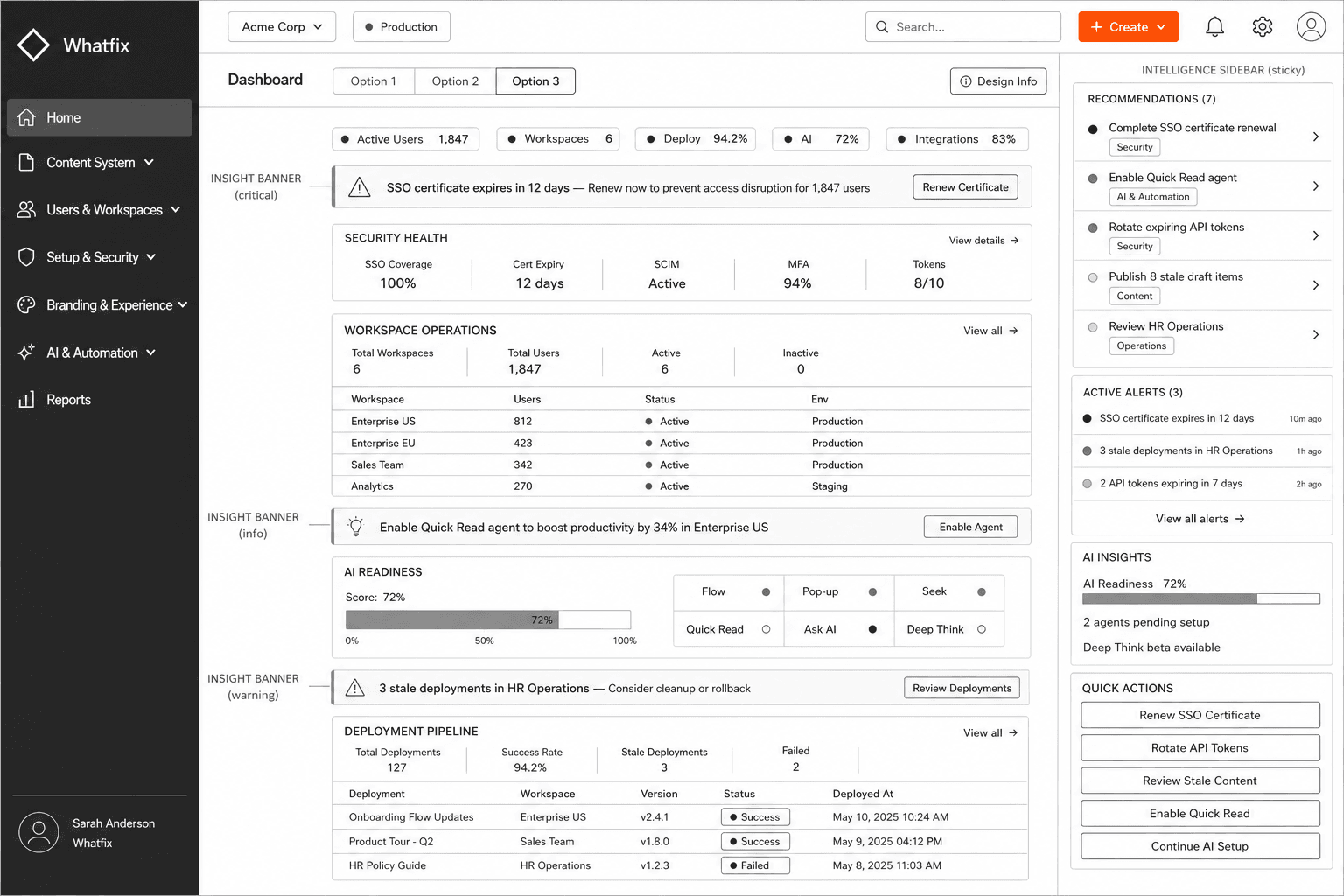
Task: Click the Branding & Experience palette icon
Action: coord(26,305)
